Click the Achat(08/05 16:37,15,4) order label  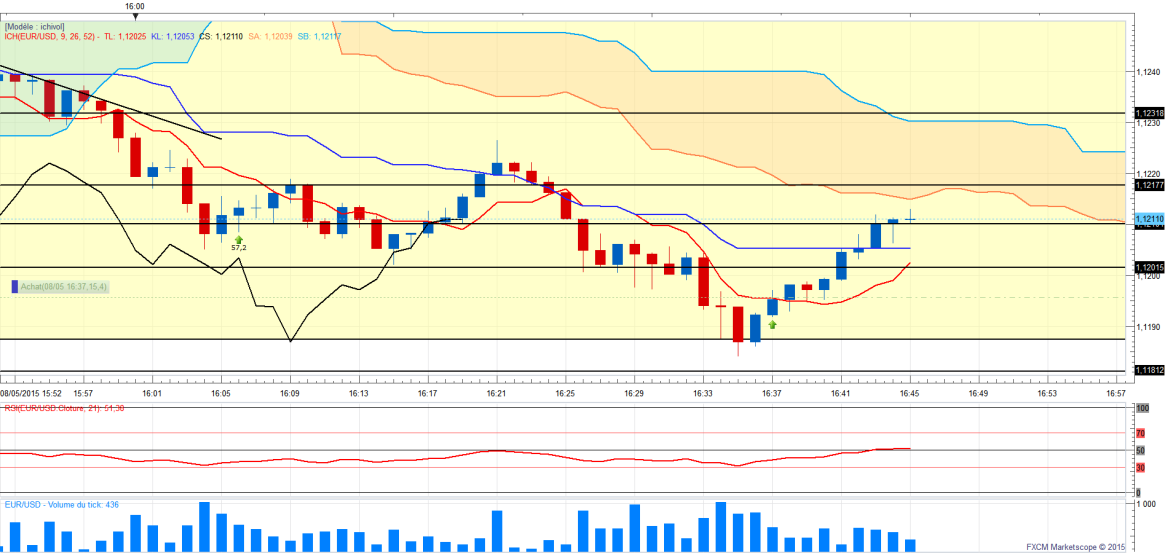[x=64, y=287]
